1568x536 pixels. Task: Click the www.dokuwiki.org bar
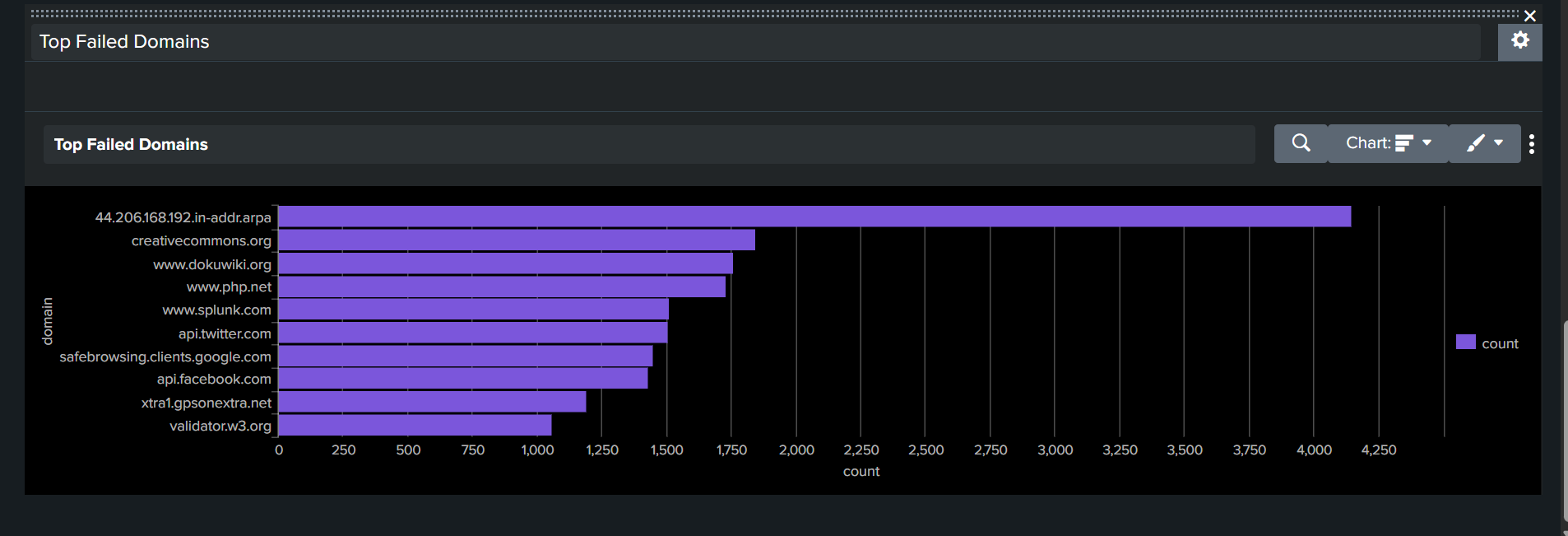click(505, 263)
